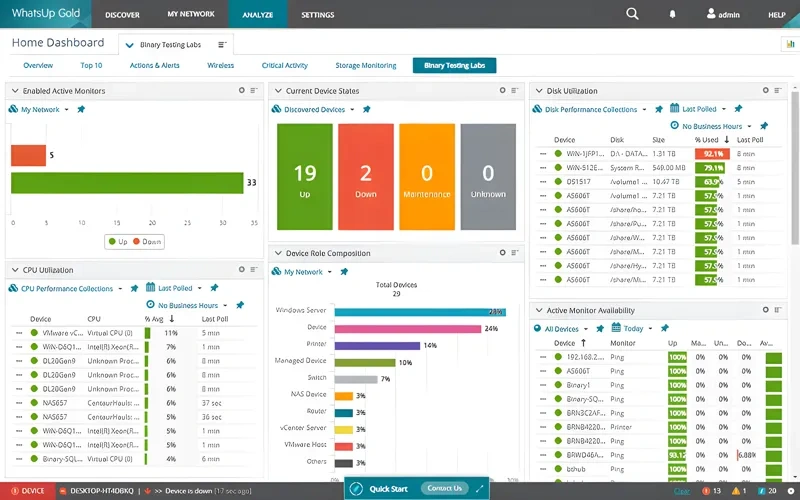Screen dimensions: 800x500
Task: Open settings gear of Current Device States panel
Action: coord(503,90)
